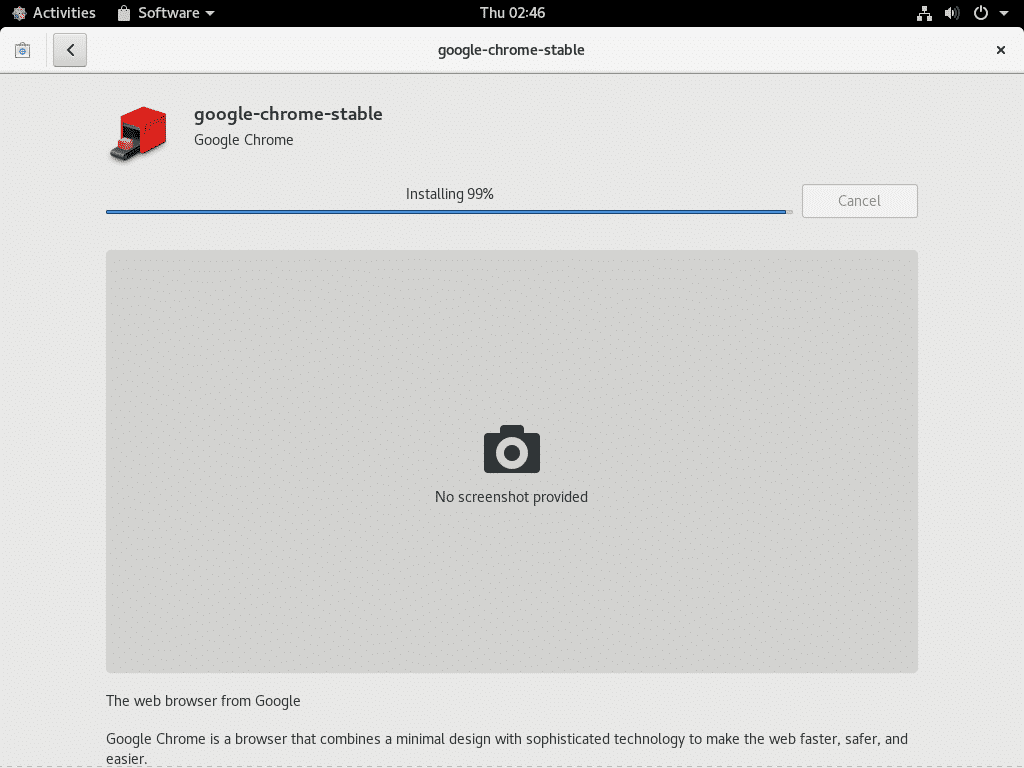Close the google-chrome-stable window
This screenshot has height=768, width=1024.
pos(1000,50)
